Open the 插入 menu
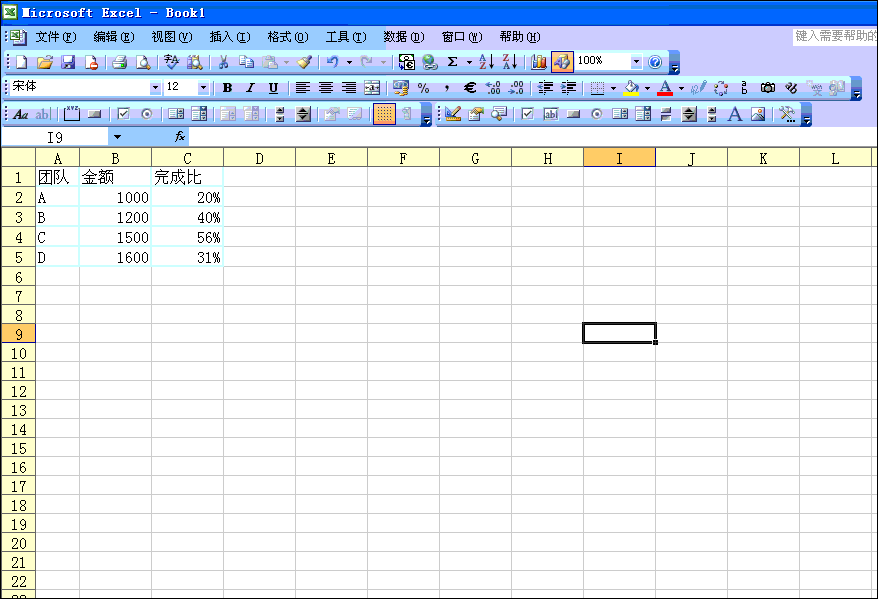The image size is (878, 599). click(x=228, y=36)
